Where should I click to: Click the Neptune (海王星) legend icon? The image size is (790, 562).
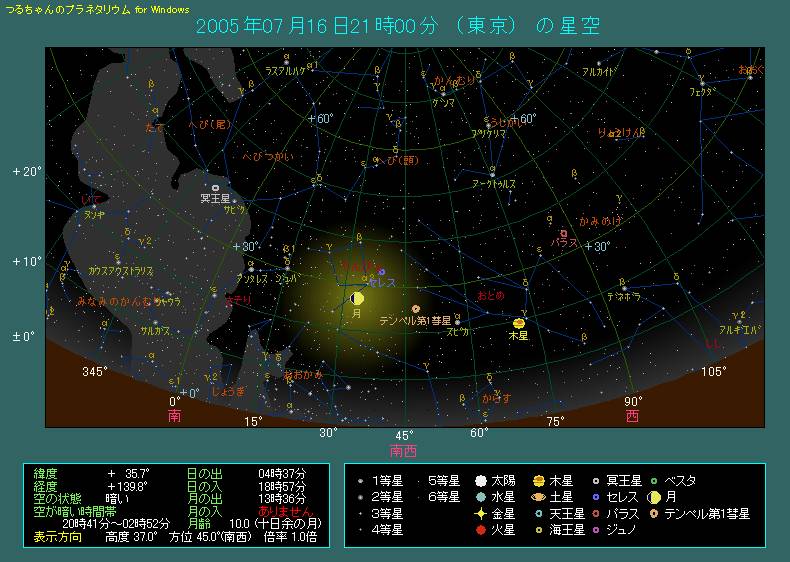(x=538, y=529)
